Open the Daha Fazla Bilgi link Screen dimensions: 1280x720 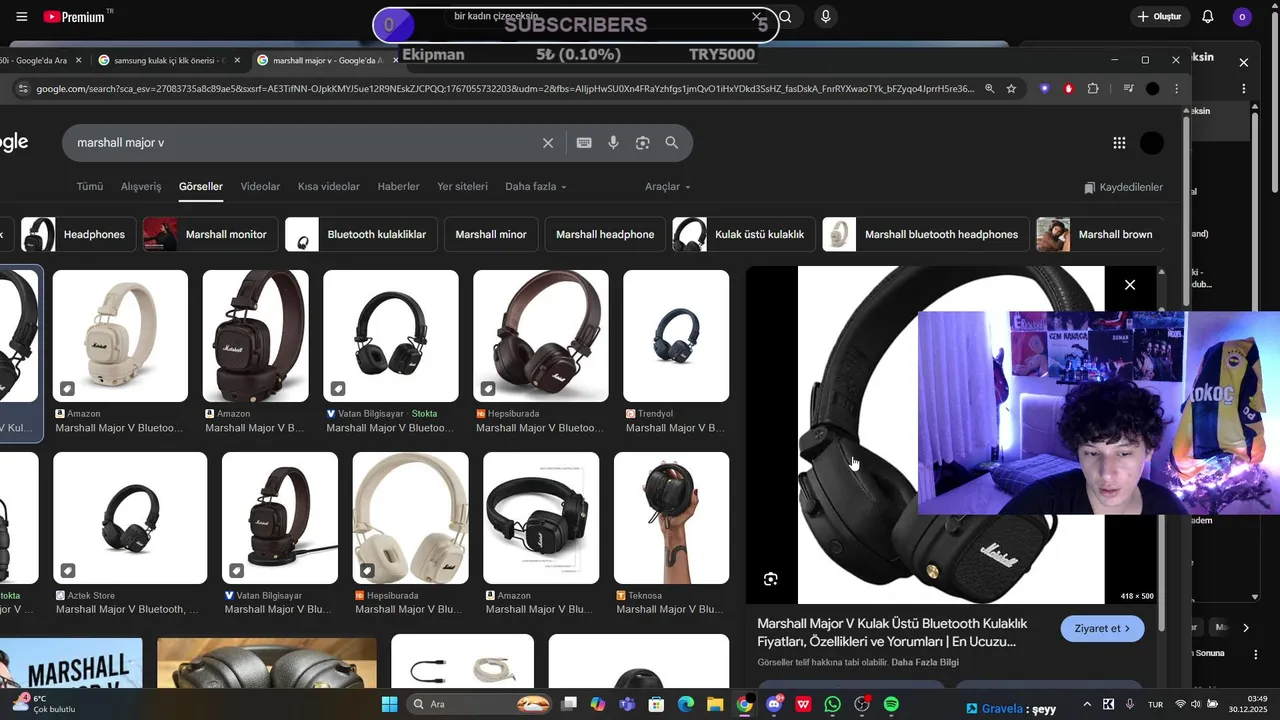pos(925,662)
